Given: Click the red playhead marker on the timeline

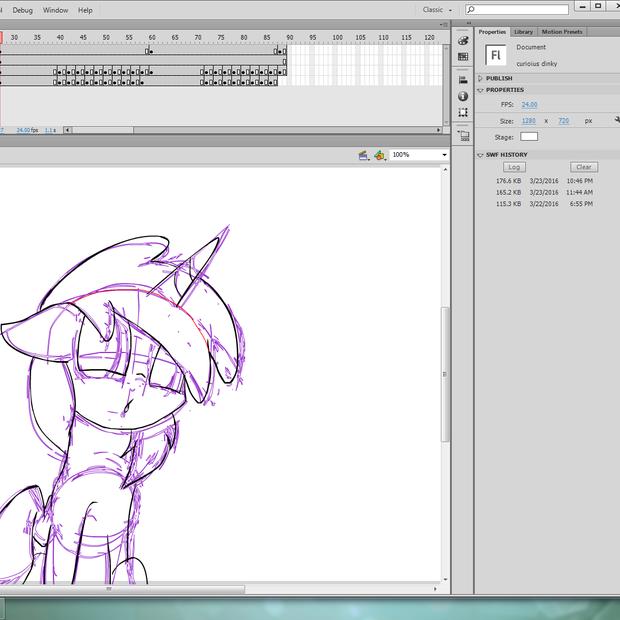Looking at the screenshot, I should (1, 38).
